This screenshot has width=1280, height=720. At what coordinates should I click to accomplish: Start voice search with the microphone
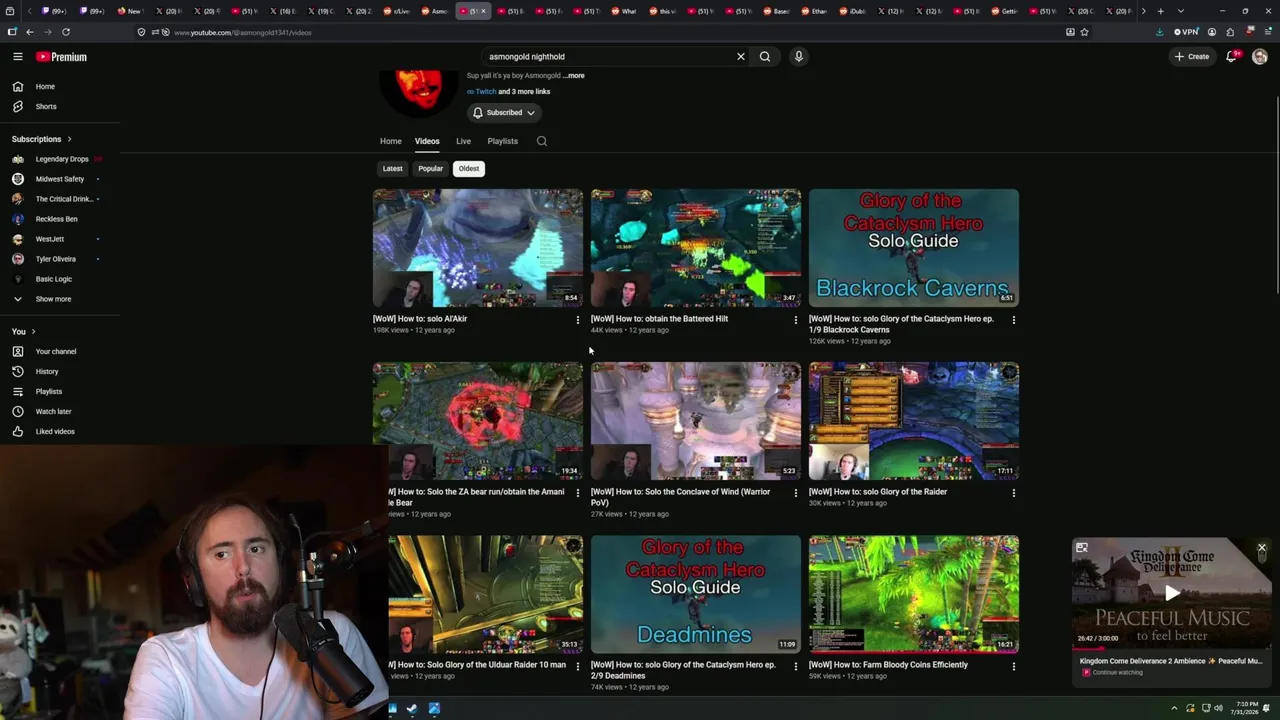coord(799,57)
